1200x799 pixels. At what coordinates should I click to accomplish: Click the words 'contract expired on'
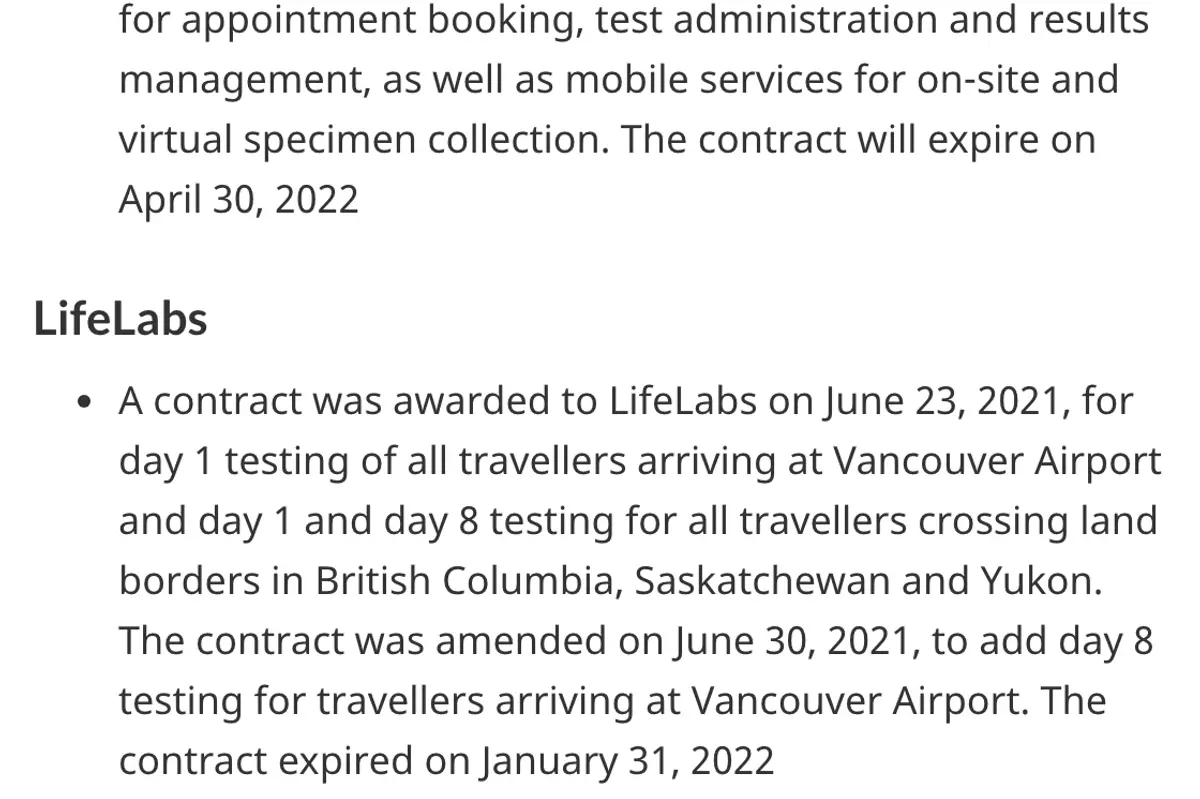coord(294,762)
